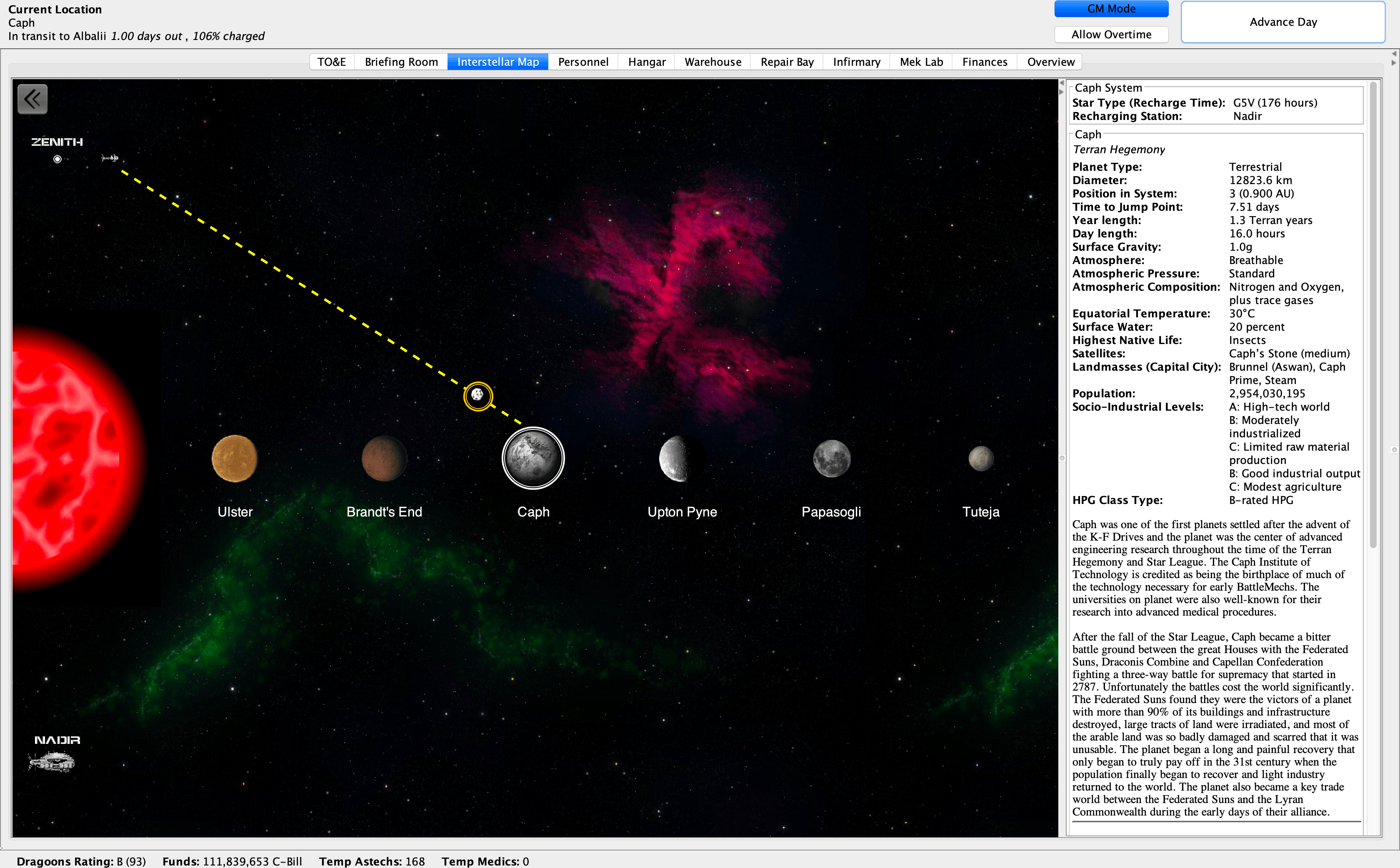Click the Papasogli planet icon
The width and height of the screenshot is (1400, 868).
pyautogui.click(x=832, y=458)
